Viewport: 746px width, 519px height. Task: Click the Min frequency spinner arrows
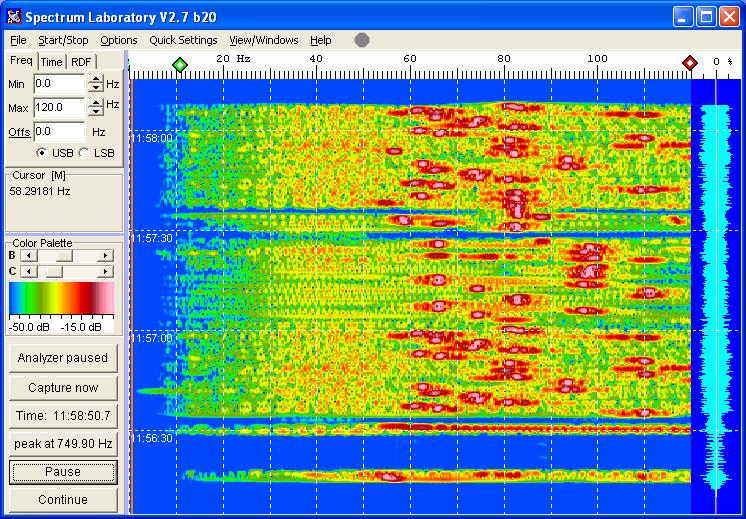point(95,84)
